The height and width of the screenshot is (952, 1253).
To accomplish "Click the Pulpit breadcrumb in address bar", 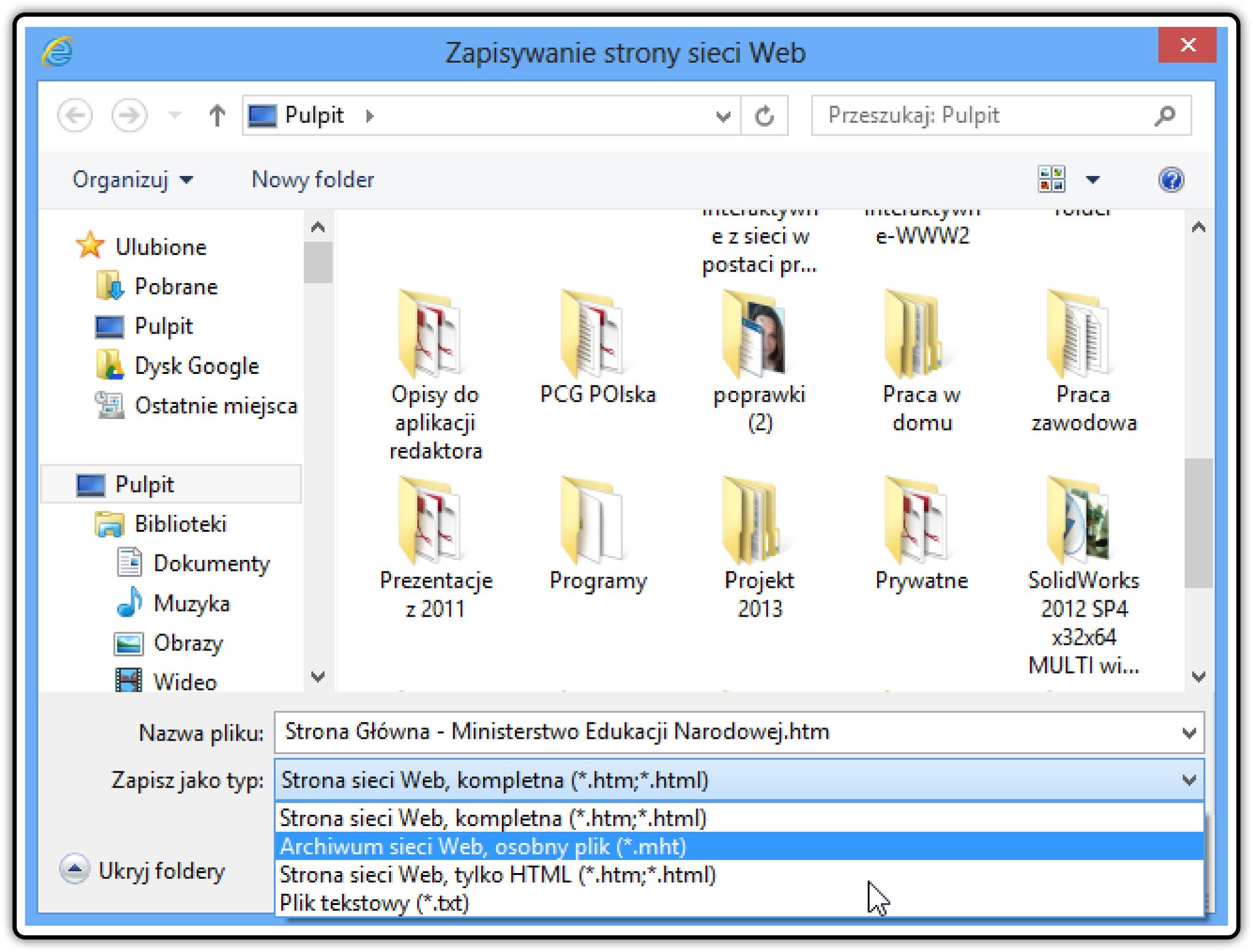I will pos(314,115).
